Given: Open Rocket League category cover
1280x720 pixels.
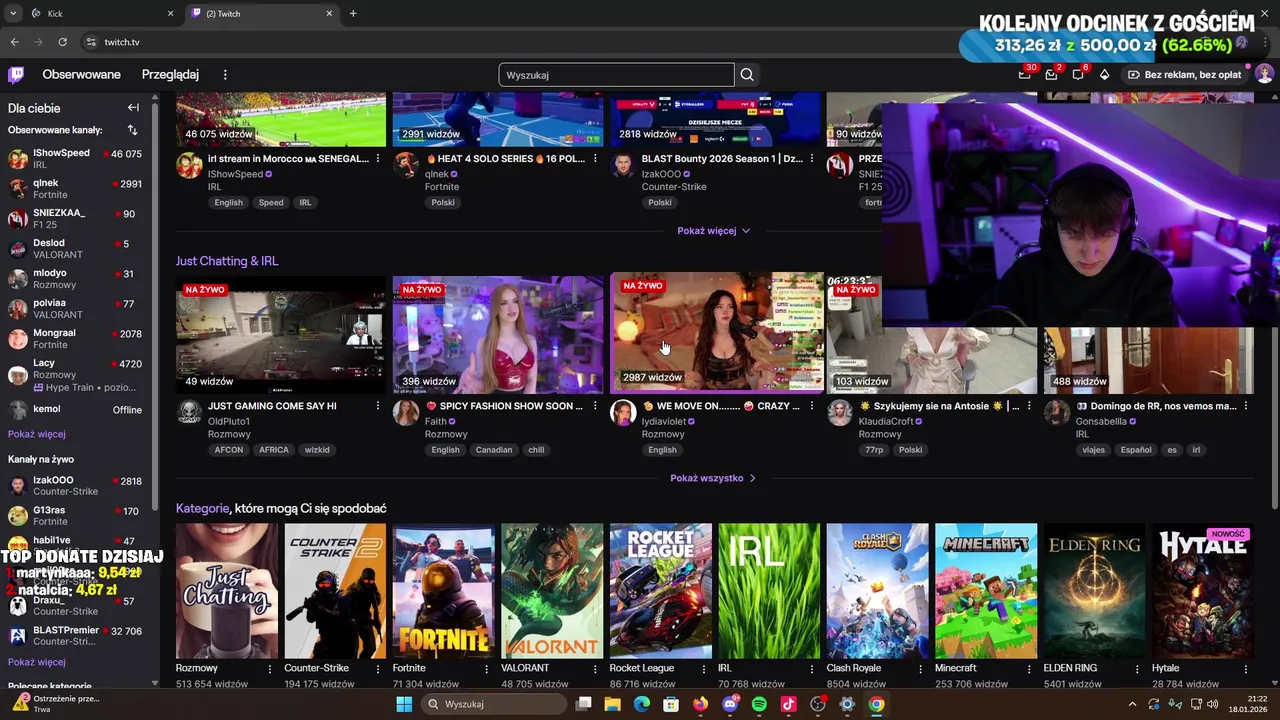Looking at the screenshot, I should coord(660,591).
